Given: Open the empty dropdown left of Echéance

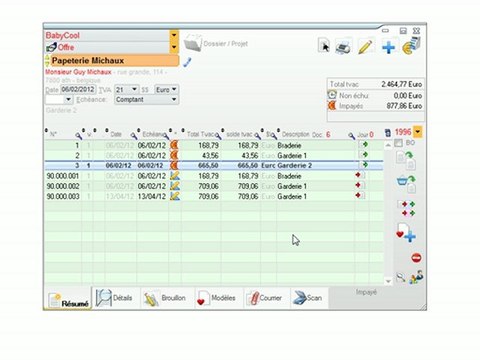Looking at the screenshot, I should 68,99.
